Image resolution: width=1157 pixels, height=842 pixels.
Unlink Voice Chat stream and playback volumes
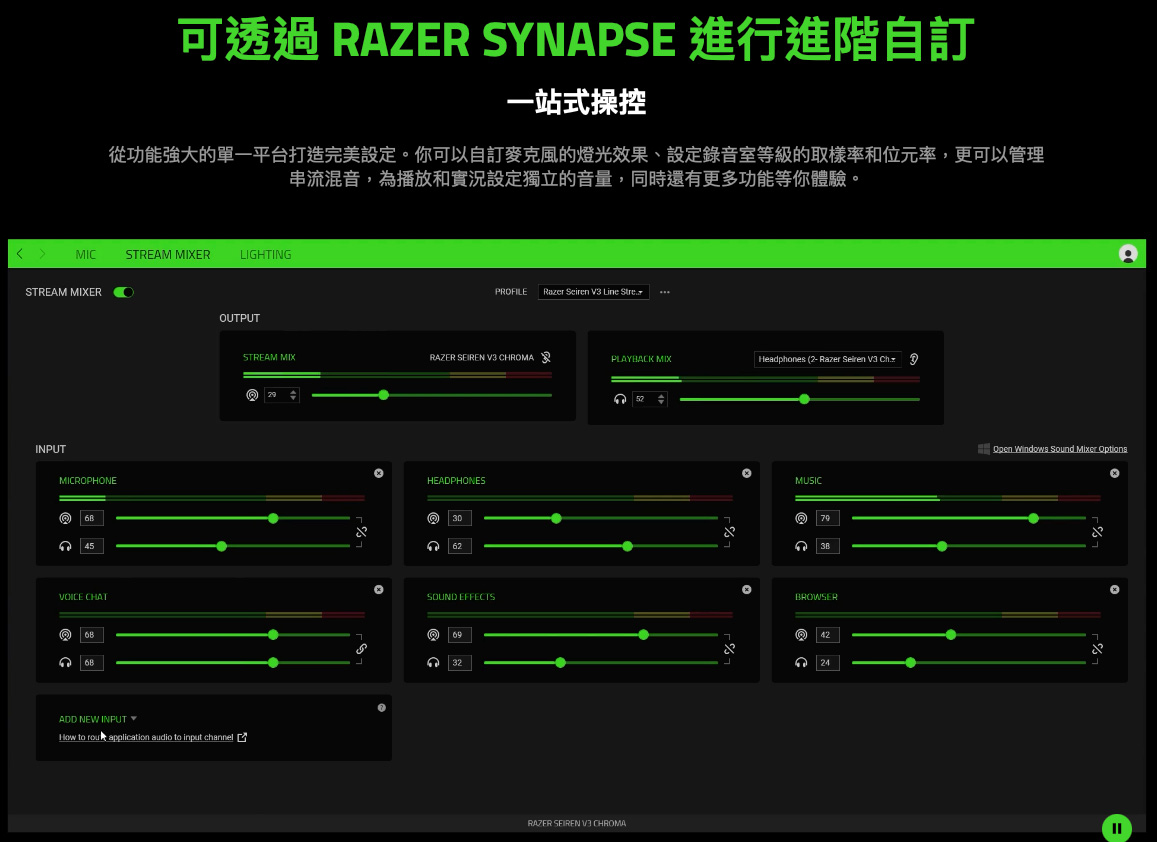pyautogui.click(x=362, y=649)
